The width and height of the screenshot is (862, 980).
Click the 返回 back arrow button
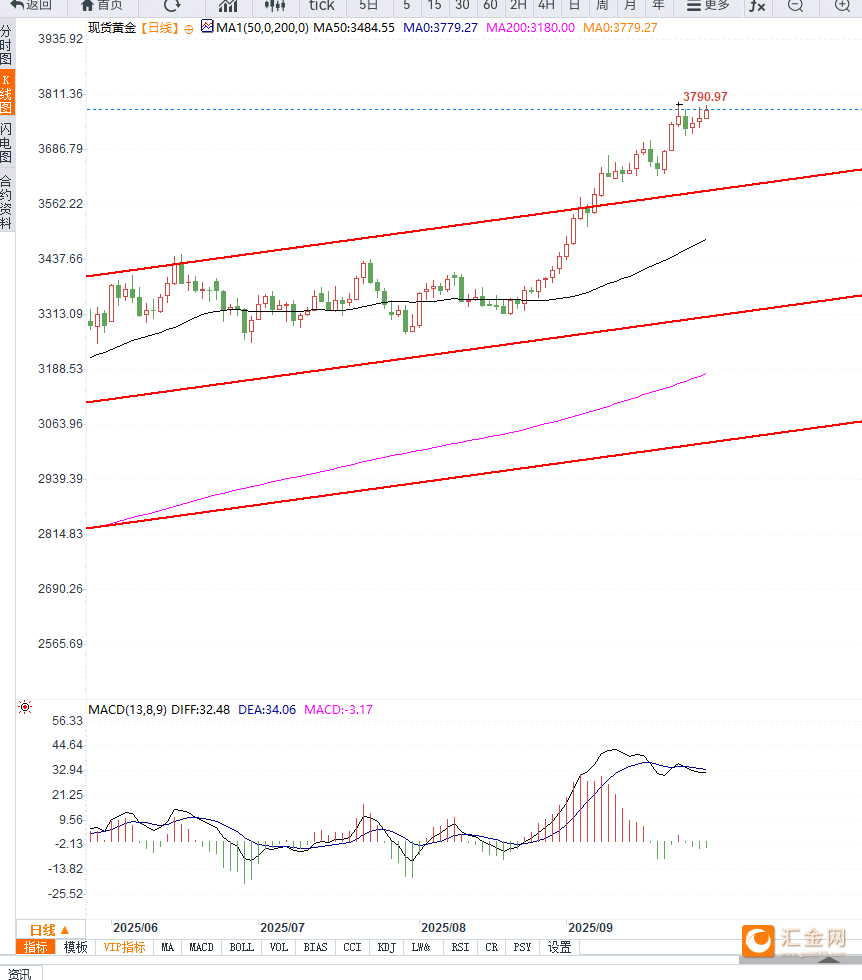(31, 6)
